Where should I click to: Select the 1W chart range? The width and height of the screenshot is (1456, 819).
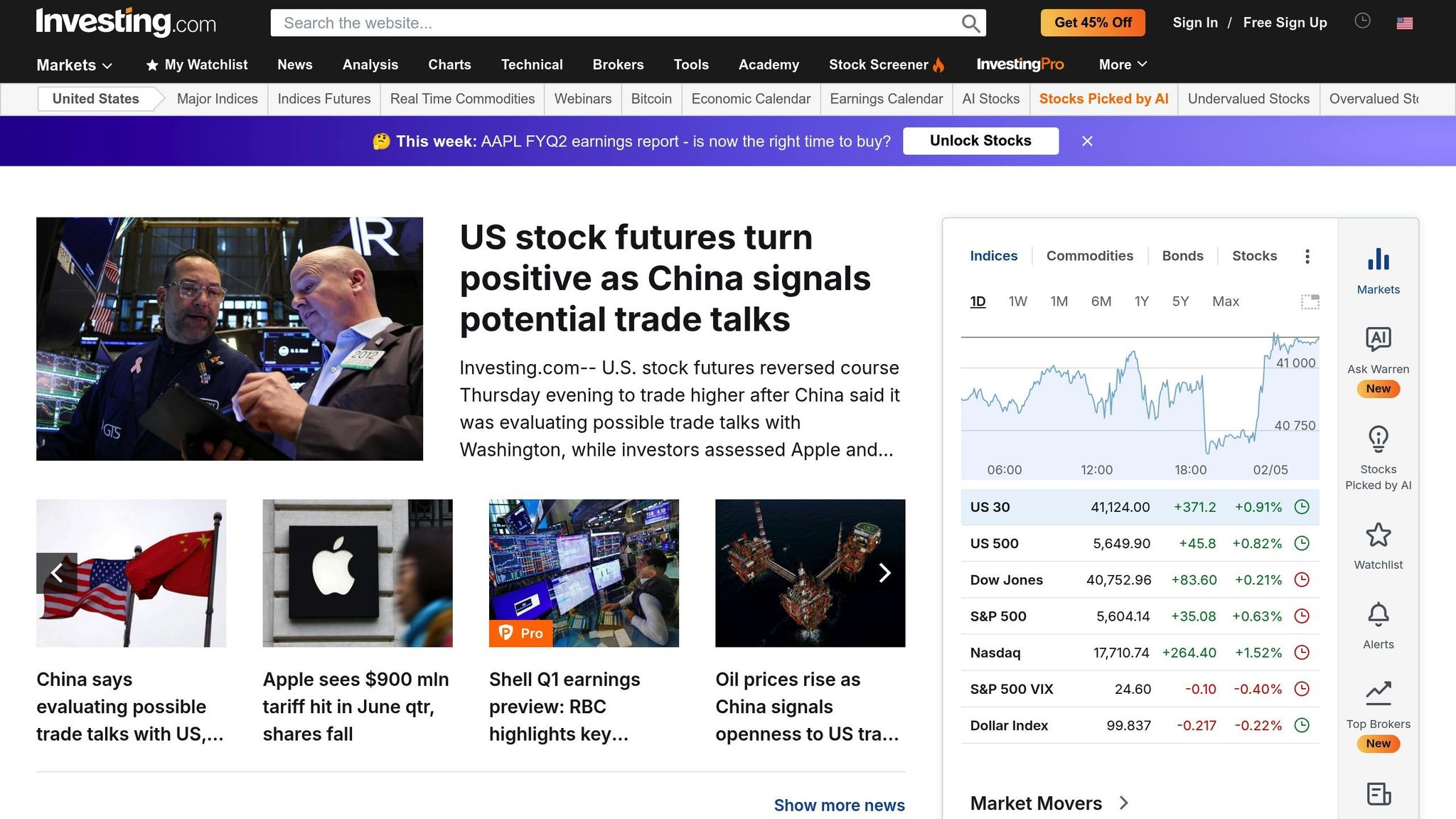pyautogui.click(x=1017, y=301)
